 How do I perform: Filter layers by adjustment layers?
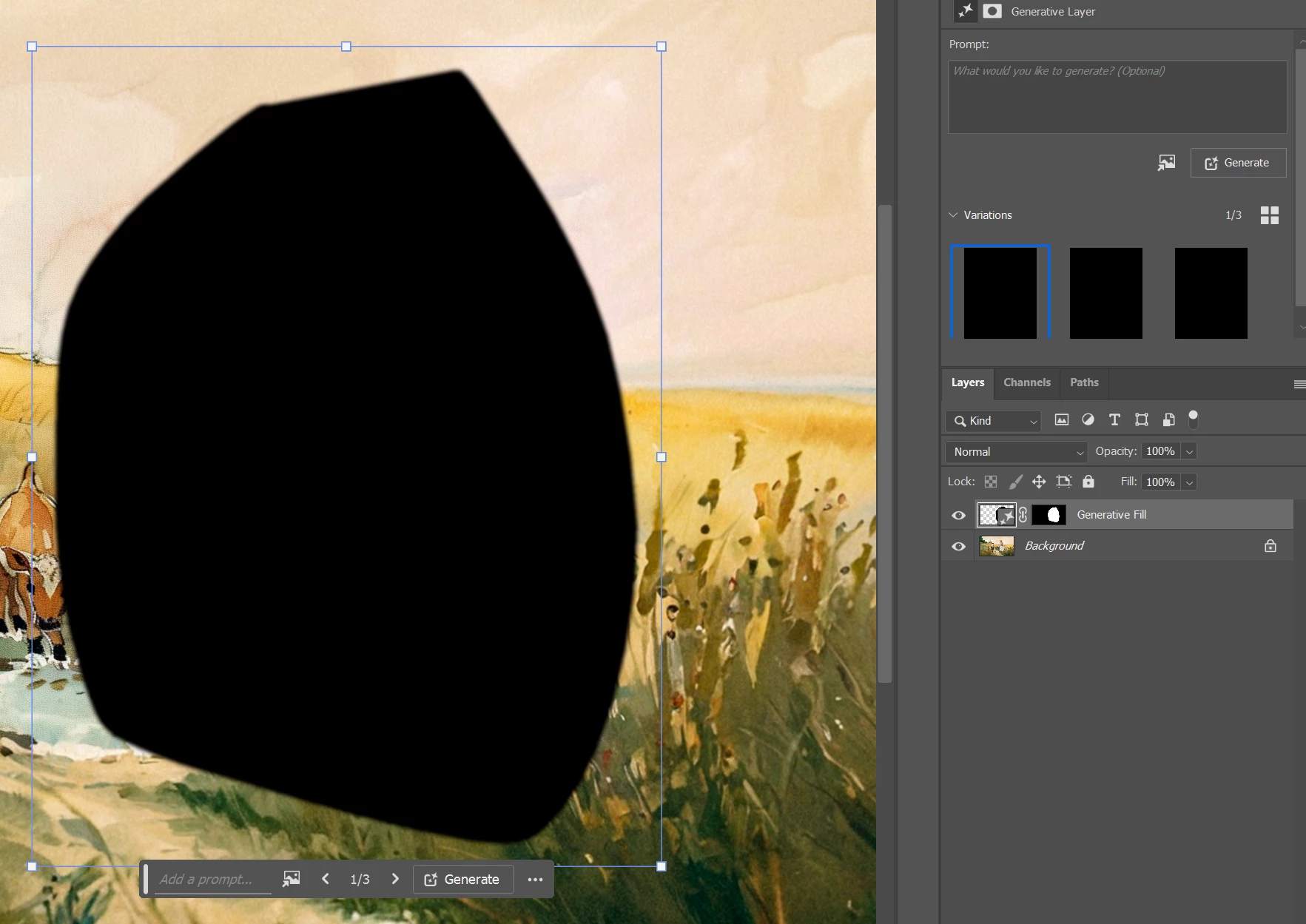pos(1088,419)
